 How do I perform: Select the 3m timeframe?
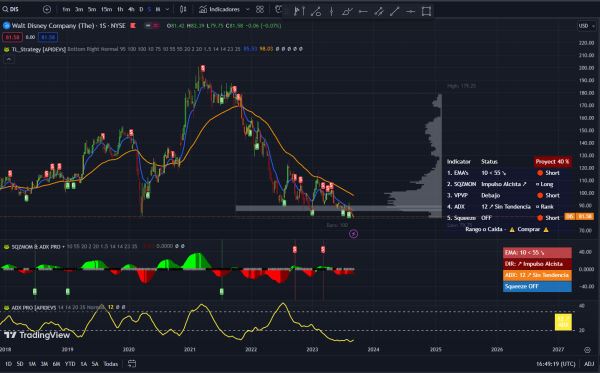(79, 9)
